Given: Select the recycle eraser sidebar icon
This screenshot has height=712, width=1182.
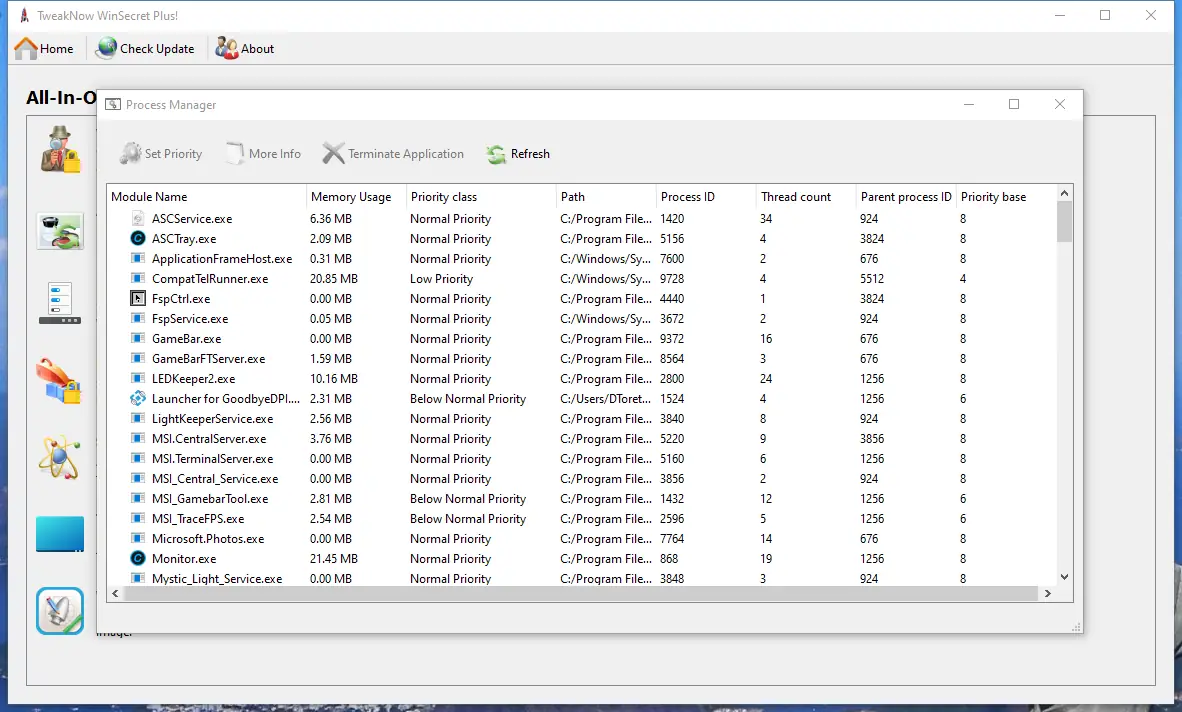Looking at the screenshot, I should [60, 231].
